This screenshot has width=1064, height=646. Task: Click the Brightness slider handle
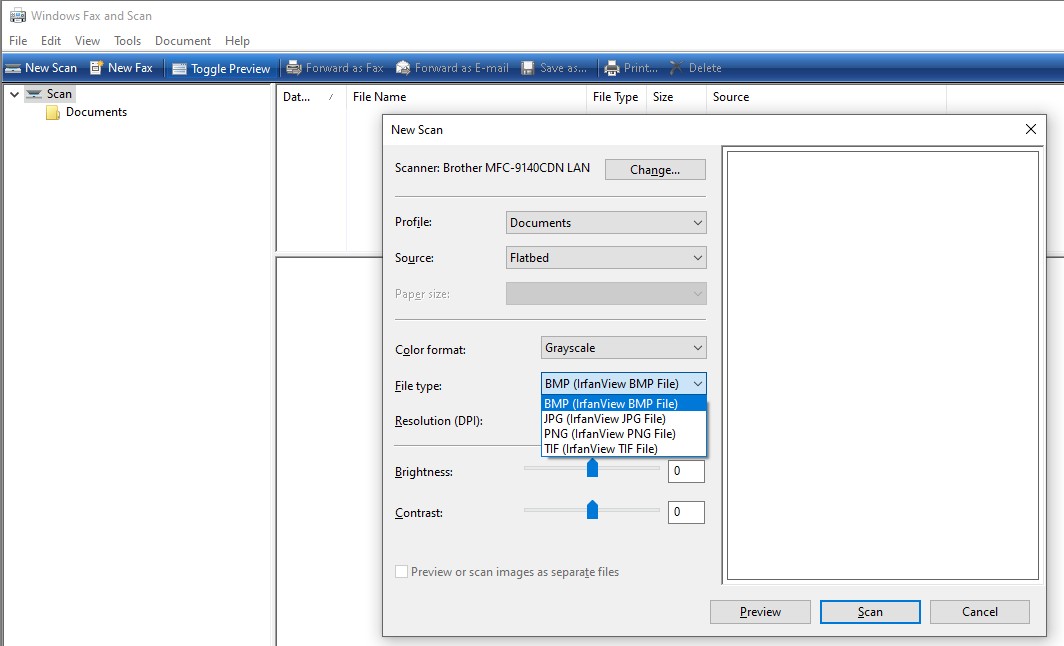592,468
